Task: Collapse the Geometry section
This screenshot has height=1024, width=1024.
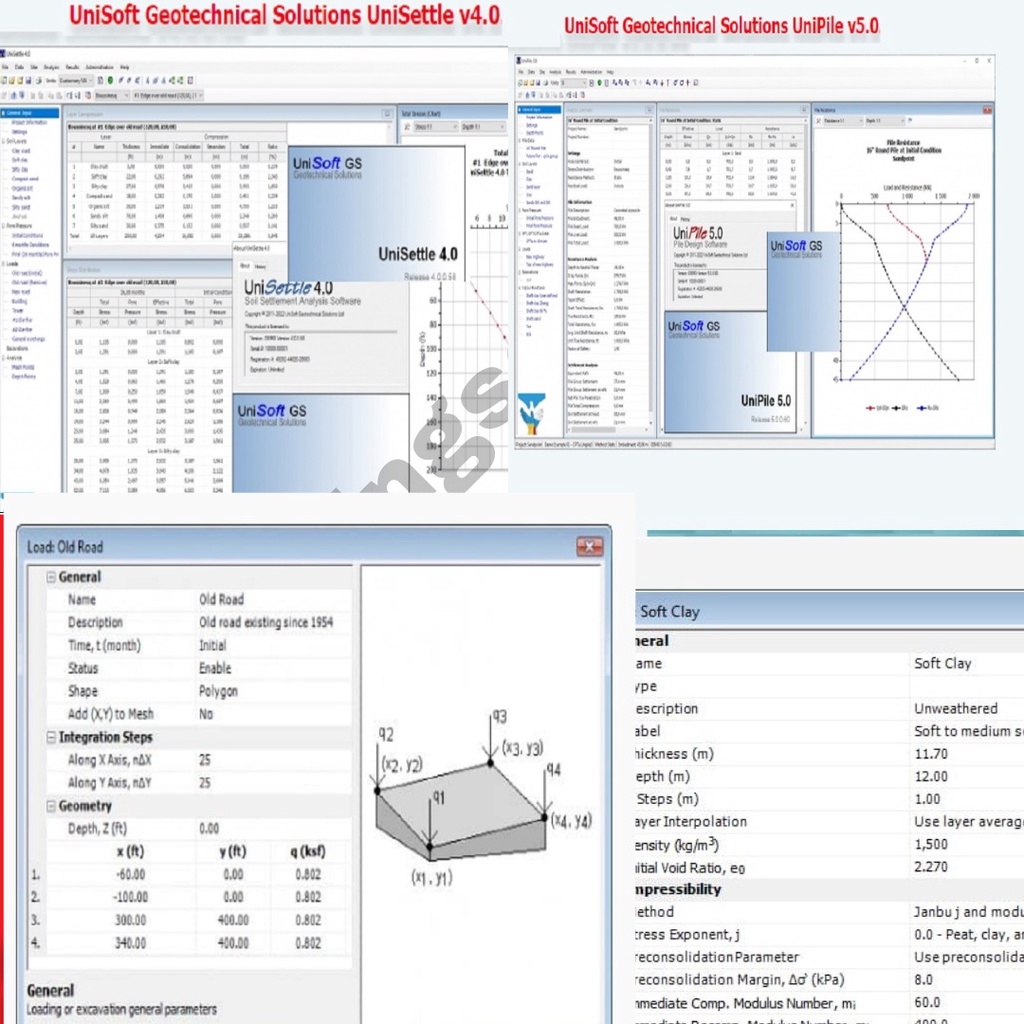Action: pos(51,807)
